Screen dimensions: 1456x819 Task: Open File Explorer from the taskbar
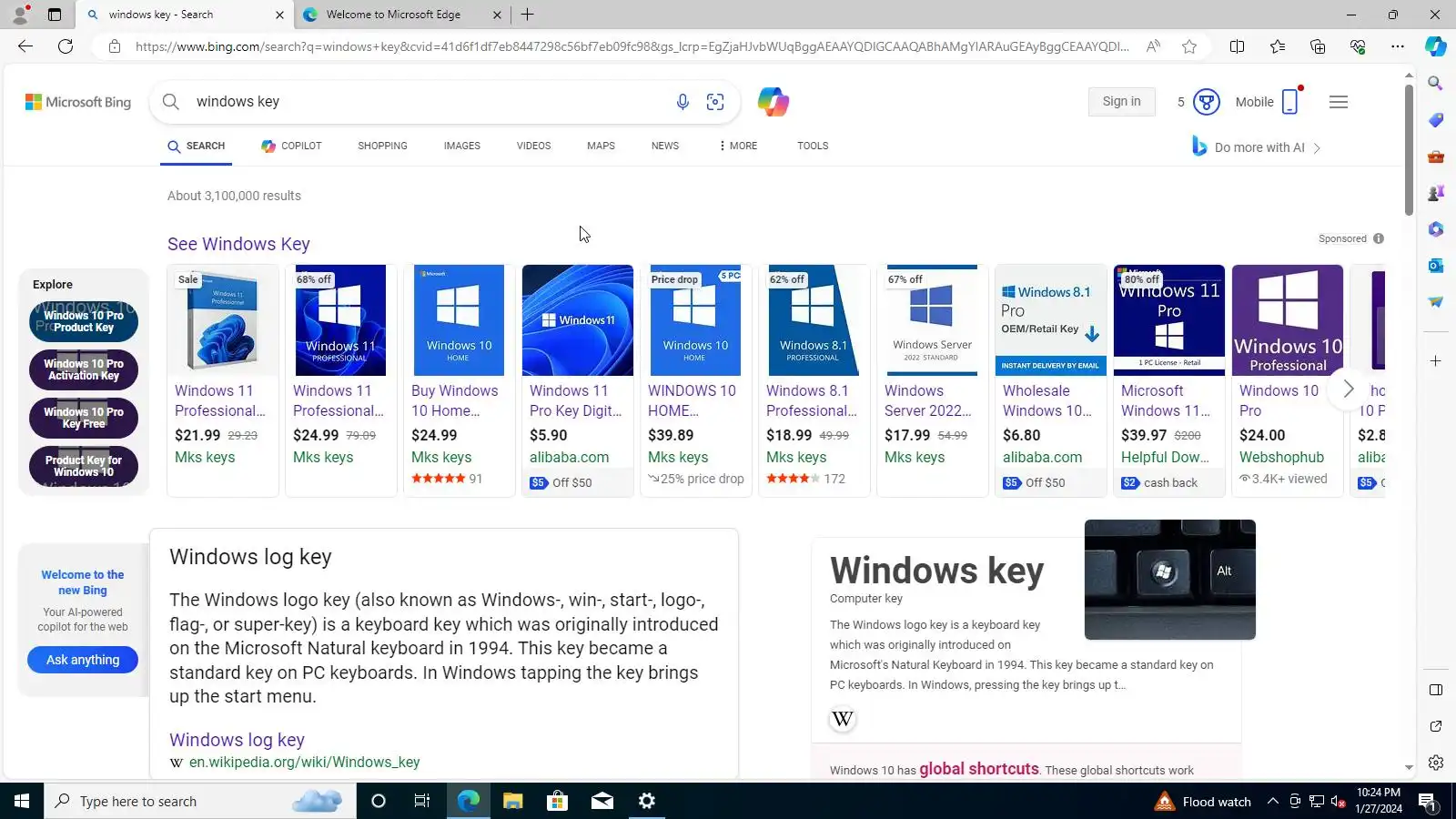512,801
